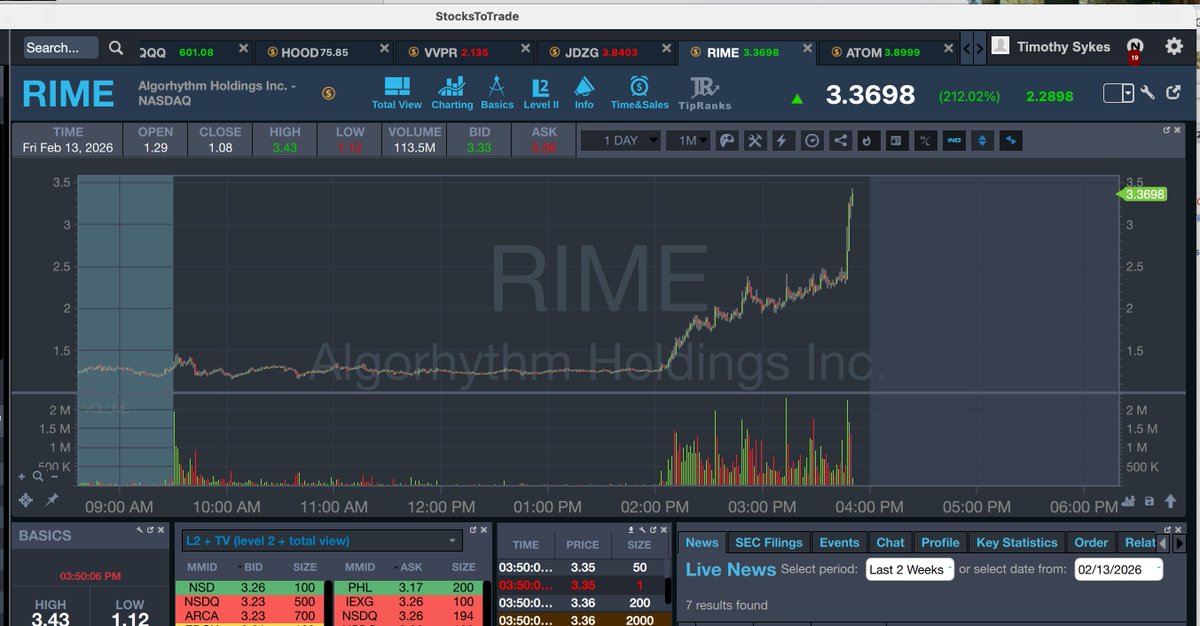Viewport: 1200px width, 626px height.
Task: Open the settings gear icon
Action: click(x=1174, y=46)
